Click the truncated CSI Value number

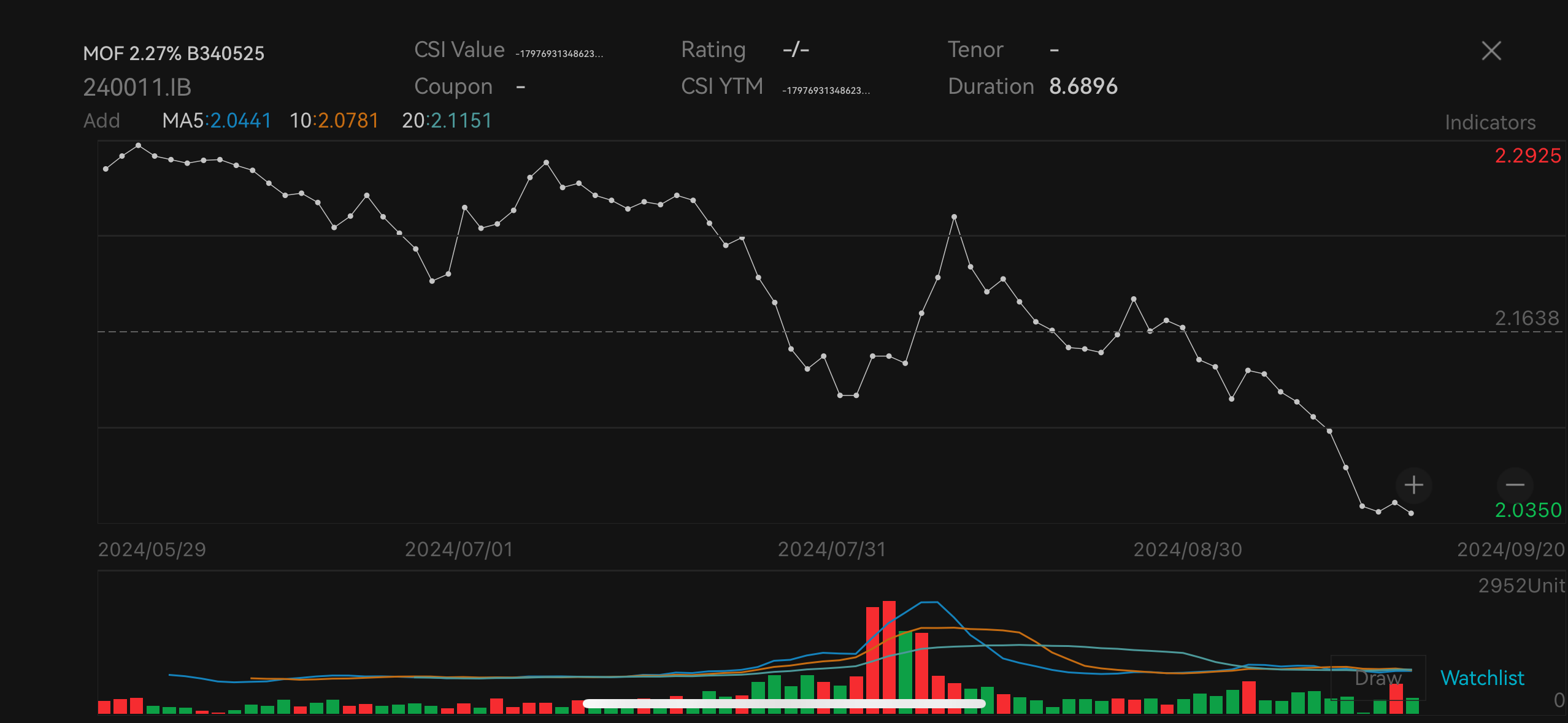(x=559, y=54)
